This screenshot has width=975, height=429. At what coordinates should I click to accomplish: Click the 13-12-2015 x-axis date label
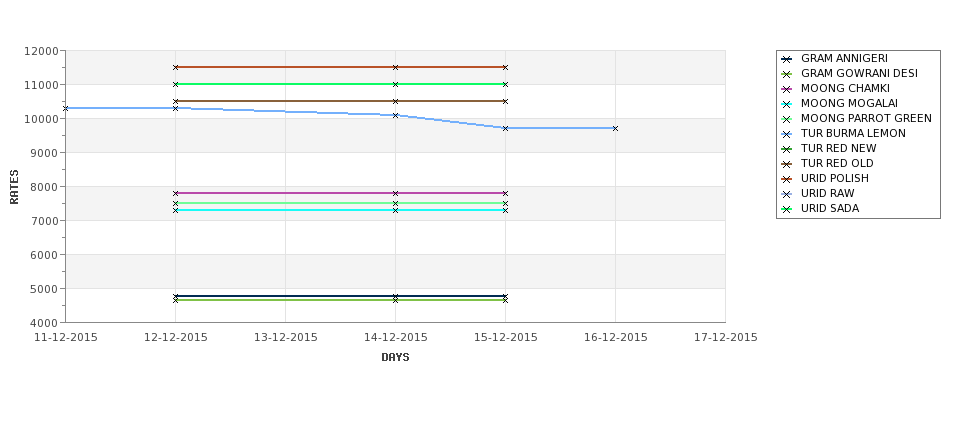(x=285, y=338)
